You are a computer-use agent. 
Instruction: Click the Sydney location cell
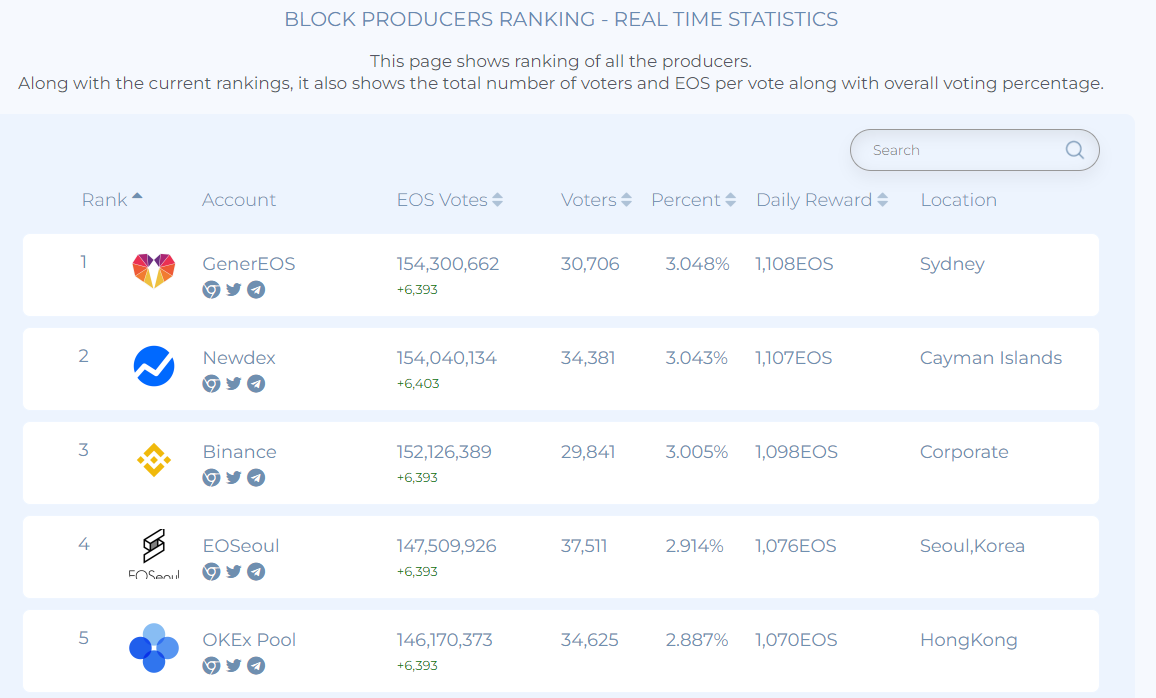click(952, 265)
